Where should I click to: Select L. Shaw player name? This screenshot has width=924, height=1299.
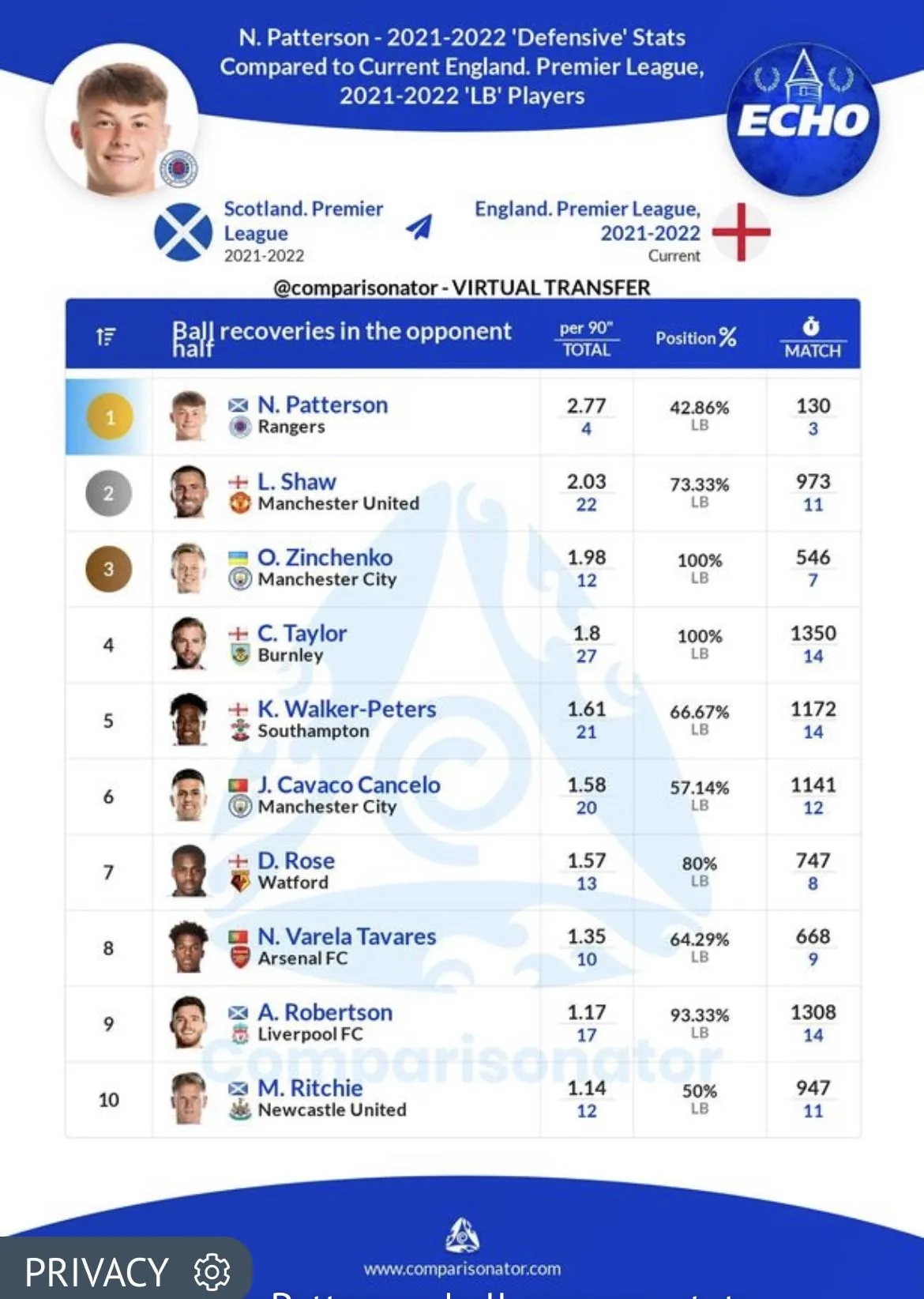tap(296, 481)
